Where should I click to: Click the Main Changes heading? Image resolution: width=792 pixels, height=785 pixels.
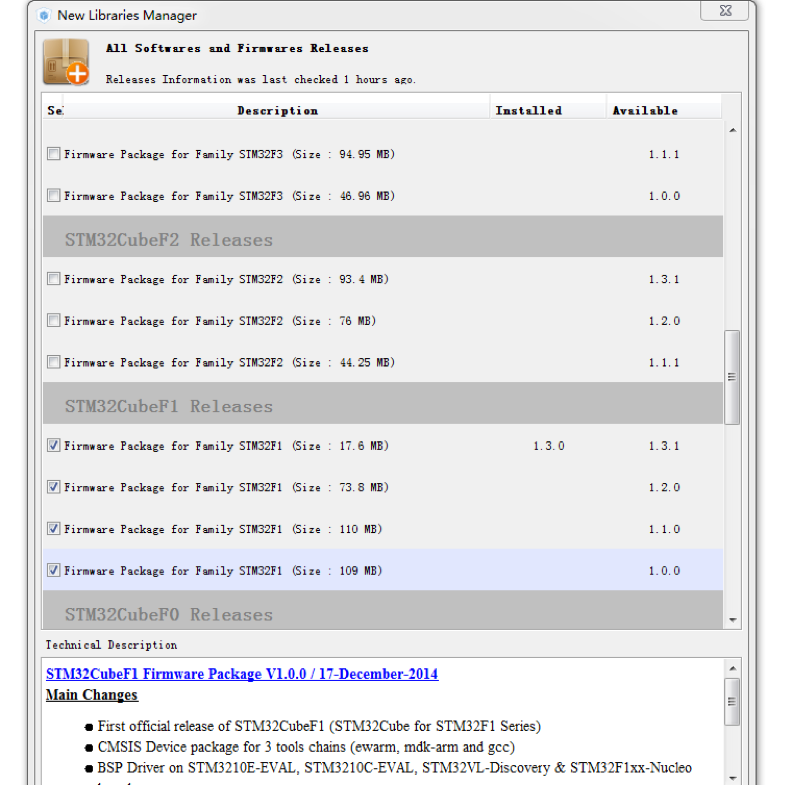(x=91, y=695)
